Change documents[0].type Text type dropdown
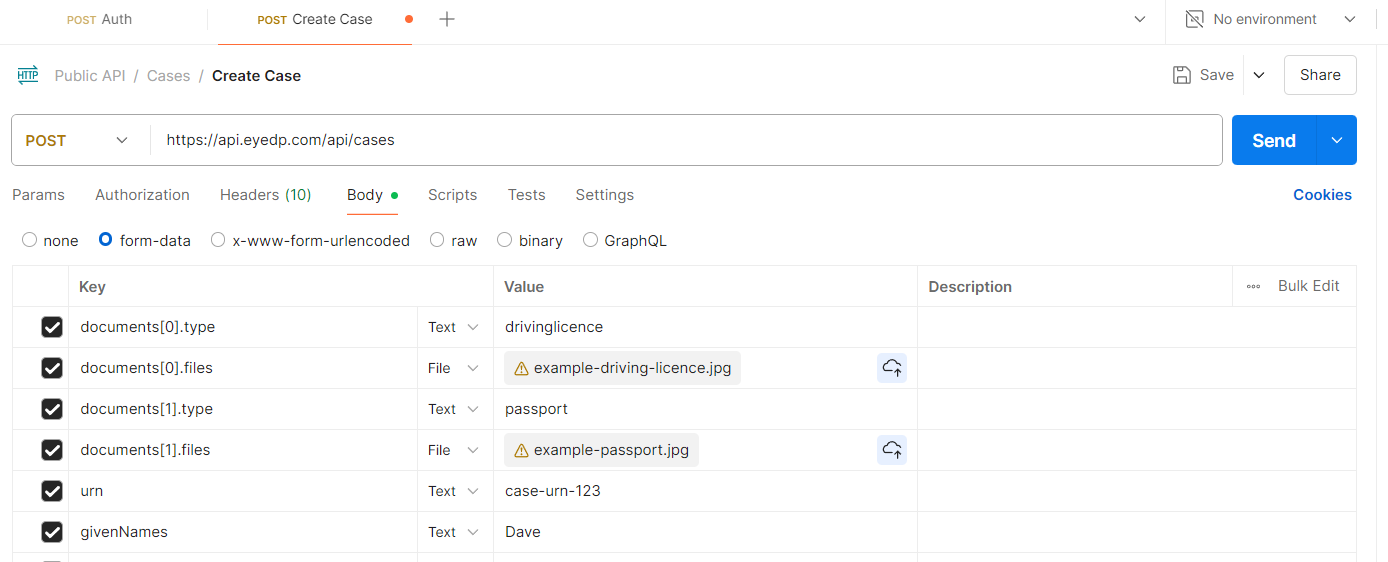Screen dimensions: 1388x562 tap(454, 327)
